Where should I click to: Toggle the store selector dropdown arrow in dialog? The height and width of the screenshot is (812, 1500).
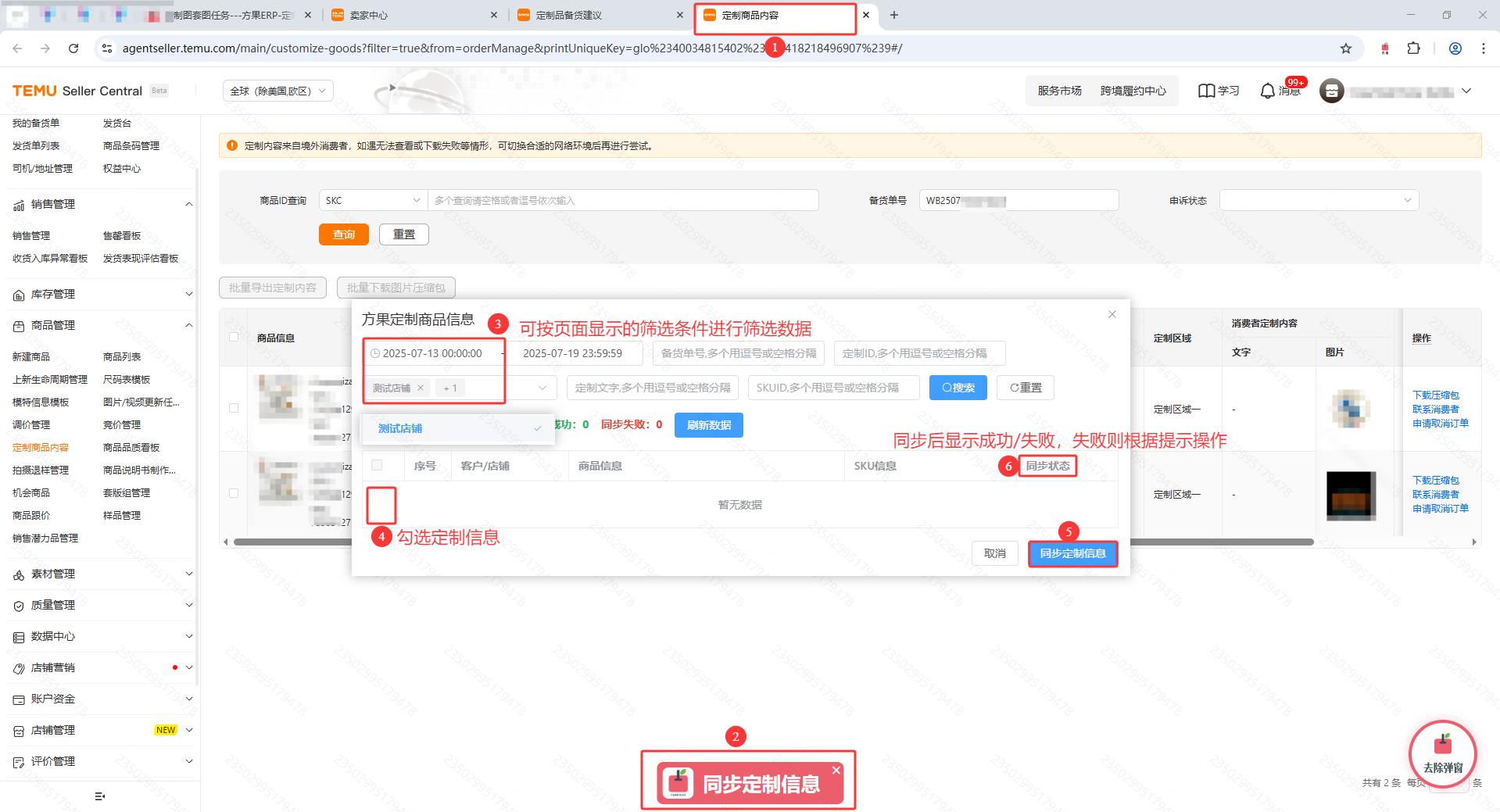point(542,388)
